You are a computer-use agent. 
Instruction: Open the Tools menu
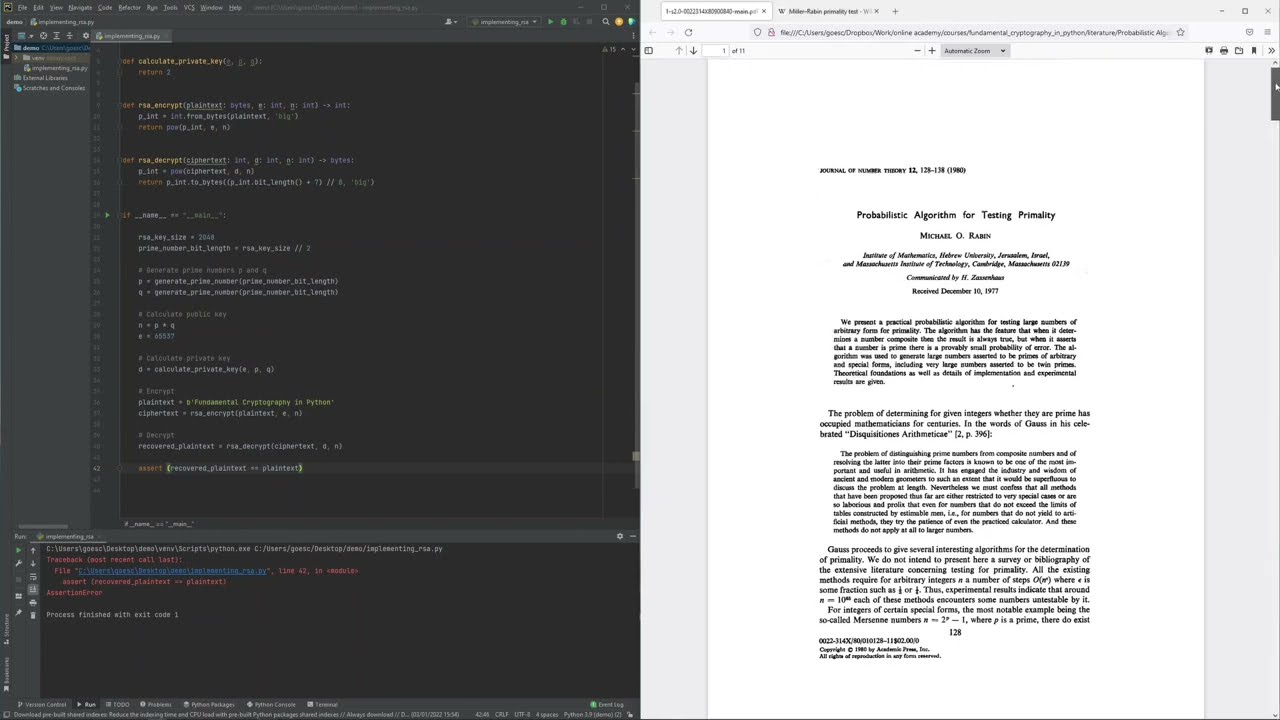click(x=170, y=7)
